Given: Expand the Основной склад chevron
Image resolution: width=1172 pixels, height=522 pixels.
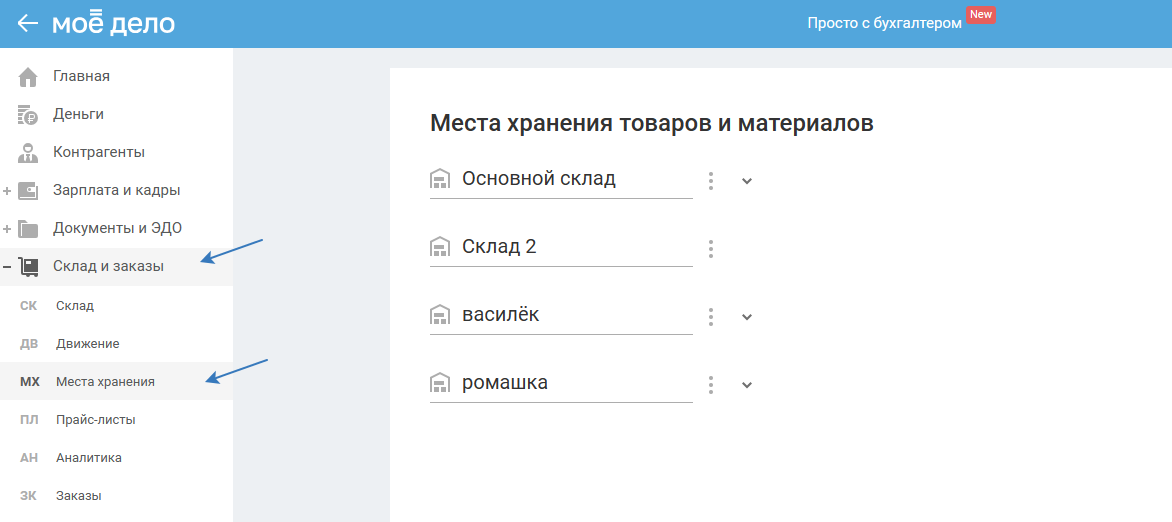Looking at the screenshot, I should pyautogui.click(x=746, y=181).
